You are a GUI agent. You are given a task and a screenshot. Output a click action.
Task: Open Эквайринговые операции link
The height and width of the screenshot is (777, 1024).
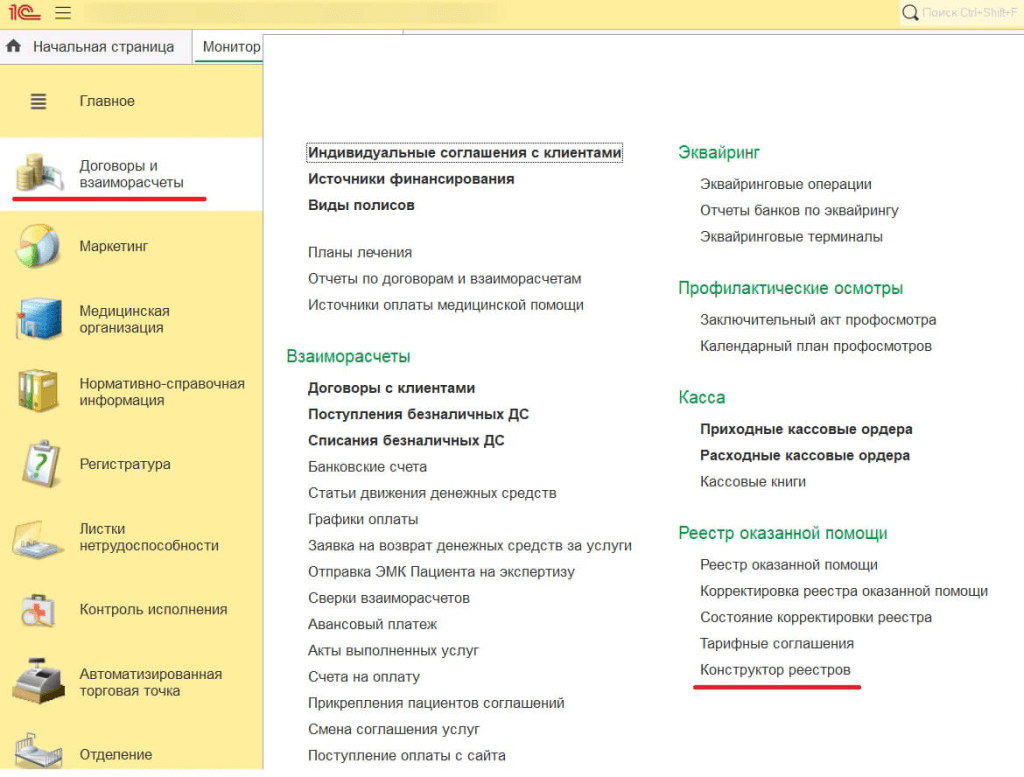[785, 184]
